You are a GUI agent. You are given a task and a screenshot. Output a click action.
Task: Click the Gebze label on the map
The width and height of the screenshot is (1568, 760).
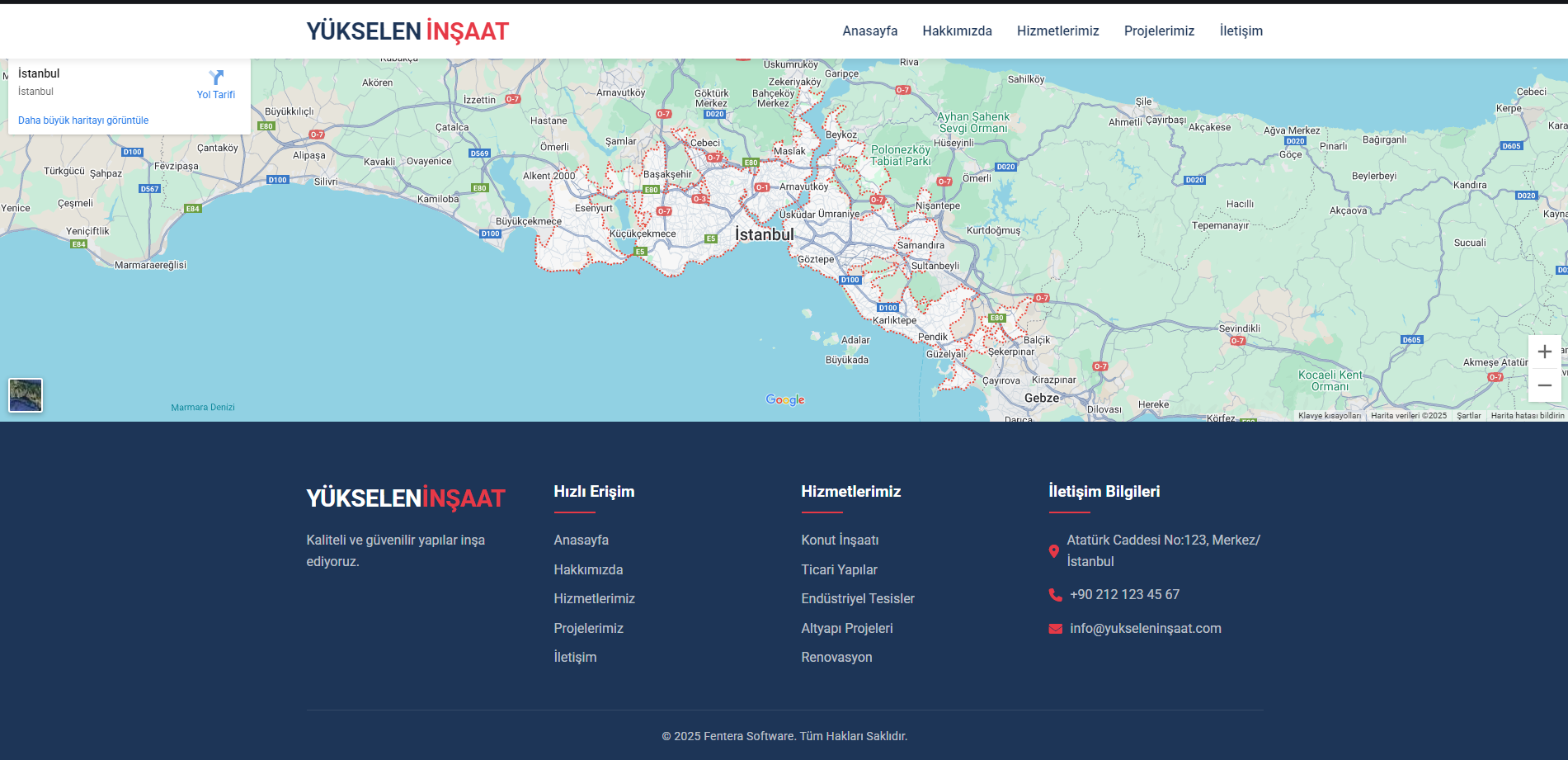click(x=1042, y=398)
